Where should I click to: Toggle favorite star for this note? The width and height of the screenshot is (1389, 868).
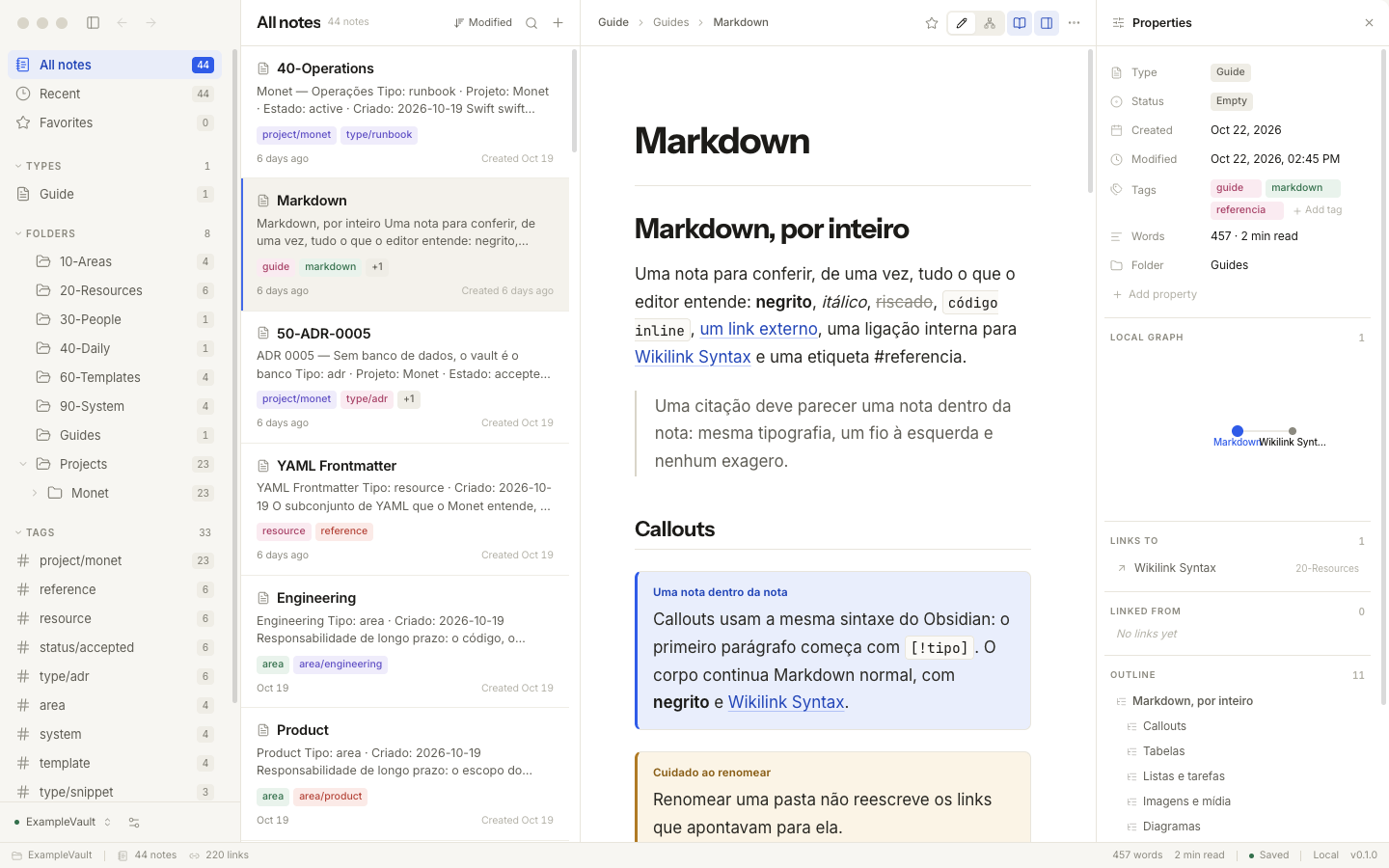coord(932,23)
